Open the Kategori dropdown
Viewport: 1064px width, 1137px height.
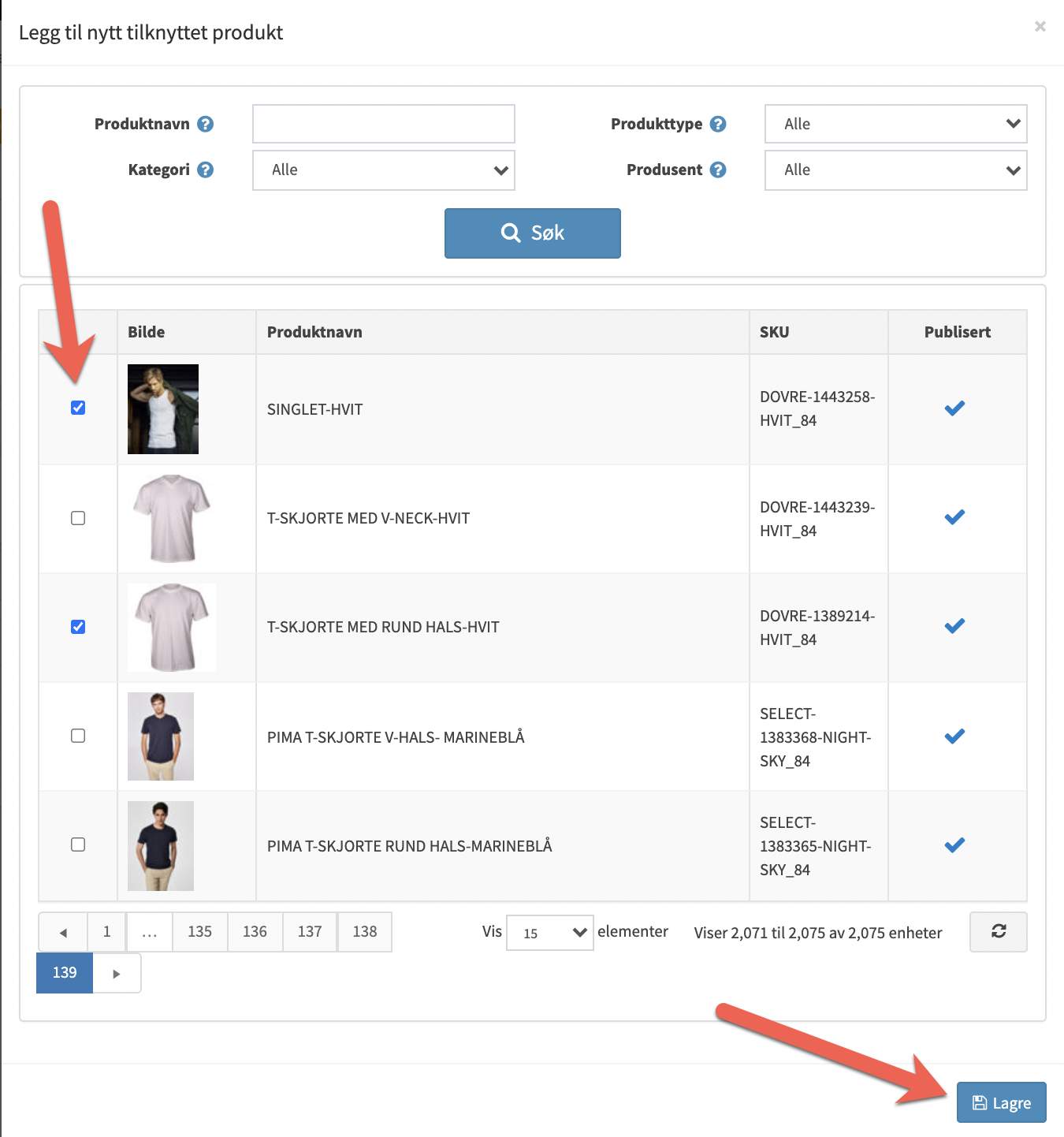(383, 170)
